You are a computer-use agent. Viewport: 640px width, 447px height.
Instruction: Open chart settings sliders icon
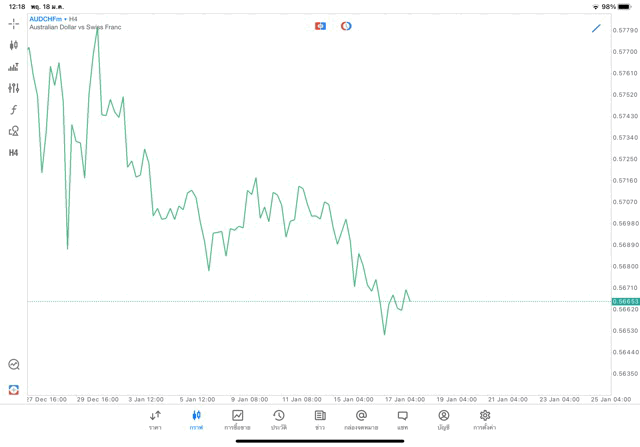13,88
